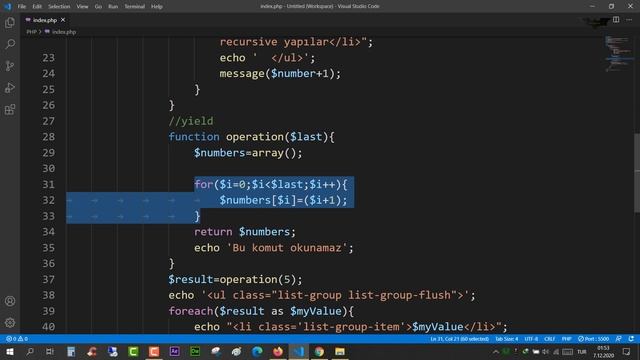Click '$numbers=array();' code line
This screenshot has height=360, width=640.
pyautogui.click(x=248, y=153)
